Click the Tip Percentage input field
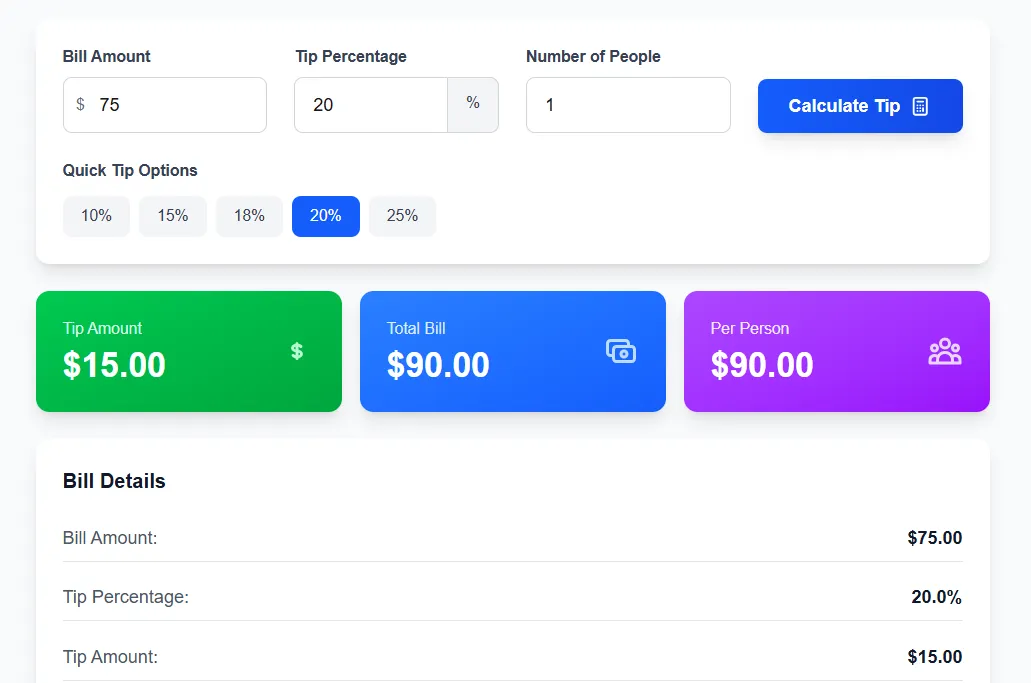The width and height of the screenshot is (1031, 683). click(371, 105)
